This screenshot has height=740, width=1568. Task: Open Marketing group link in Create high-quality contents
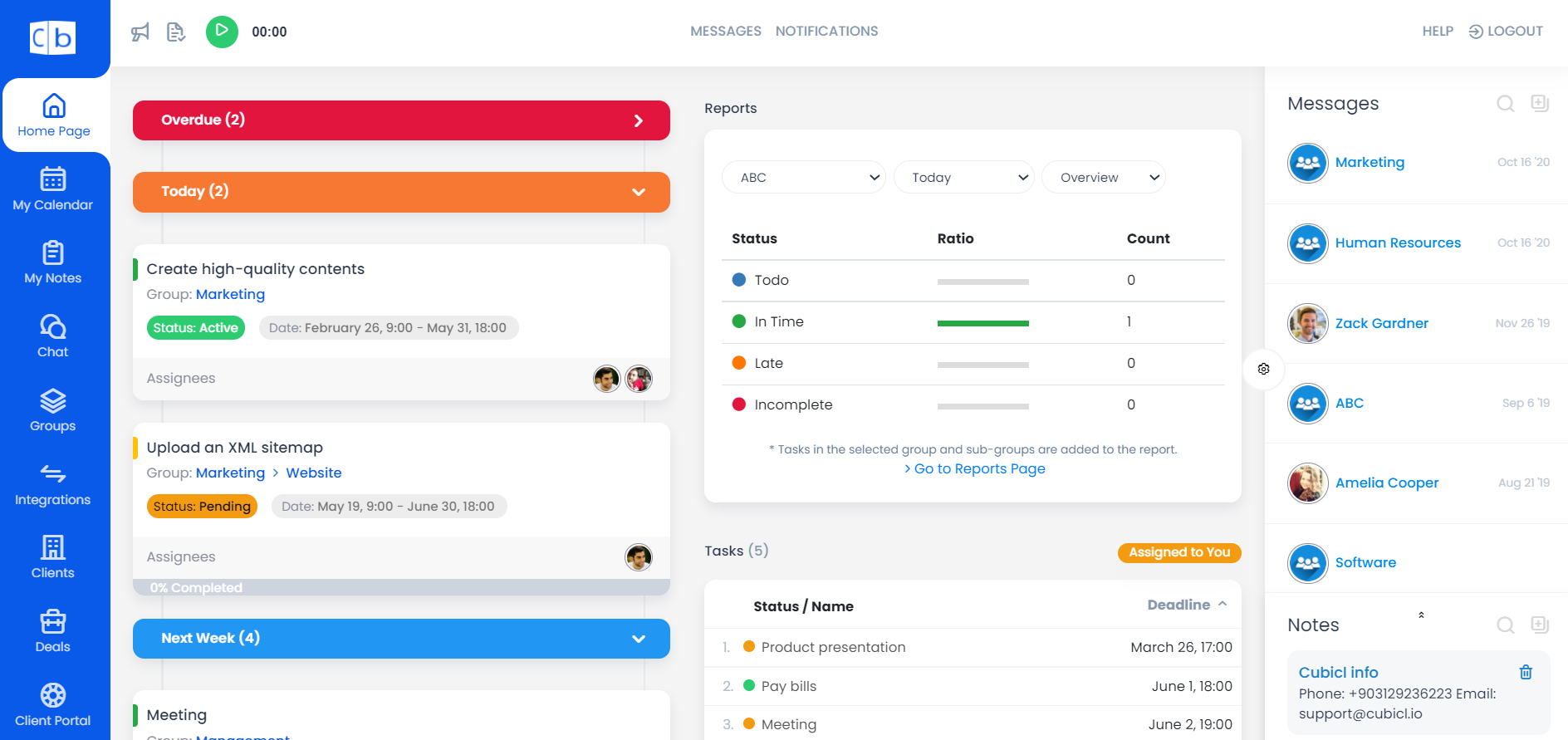tap(230, 294)
